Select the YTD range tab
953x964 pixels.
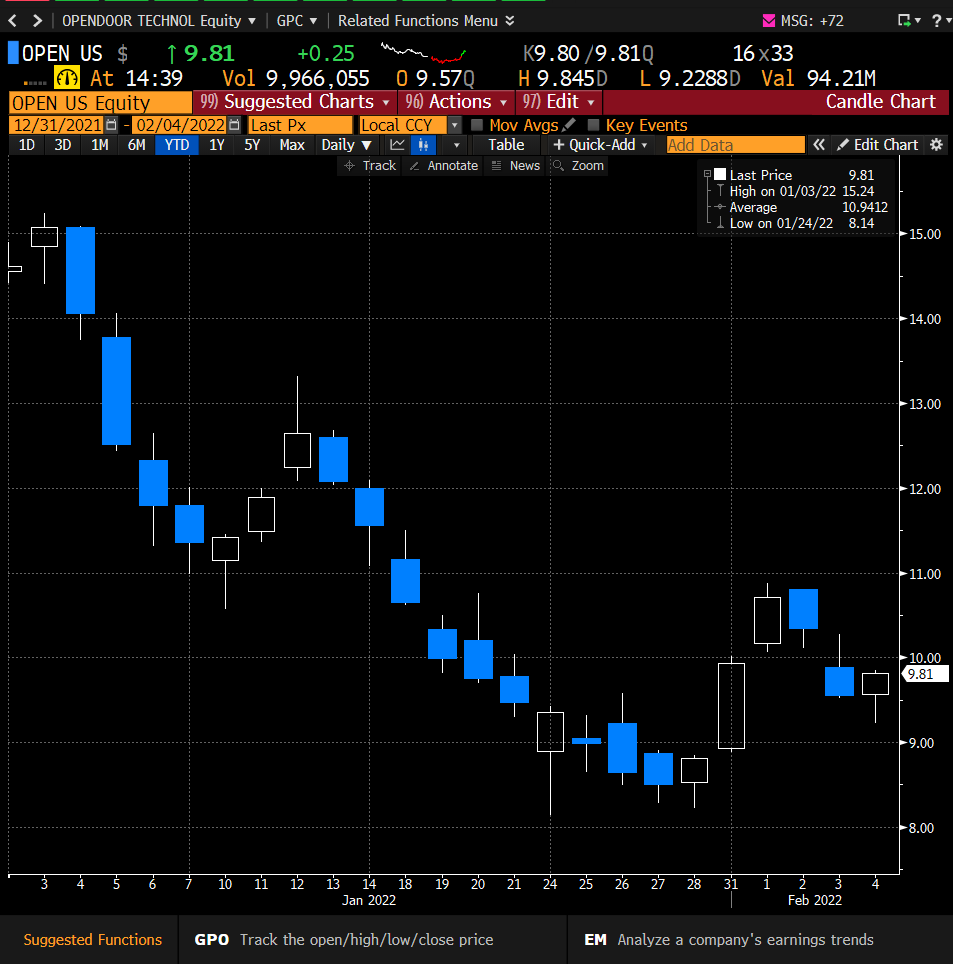pyautogui.click(x=176, y=145)
